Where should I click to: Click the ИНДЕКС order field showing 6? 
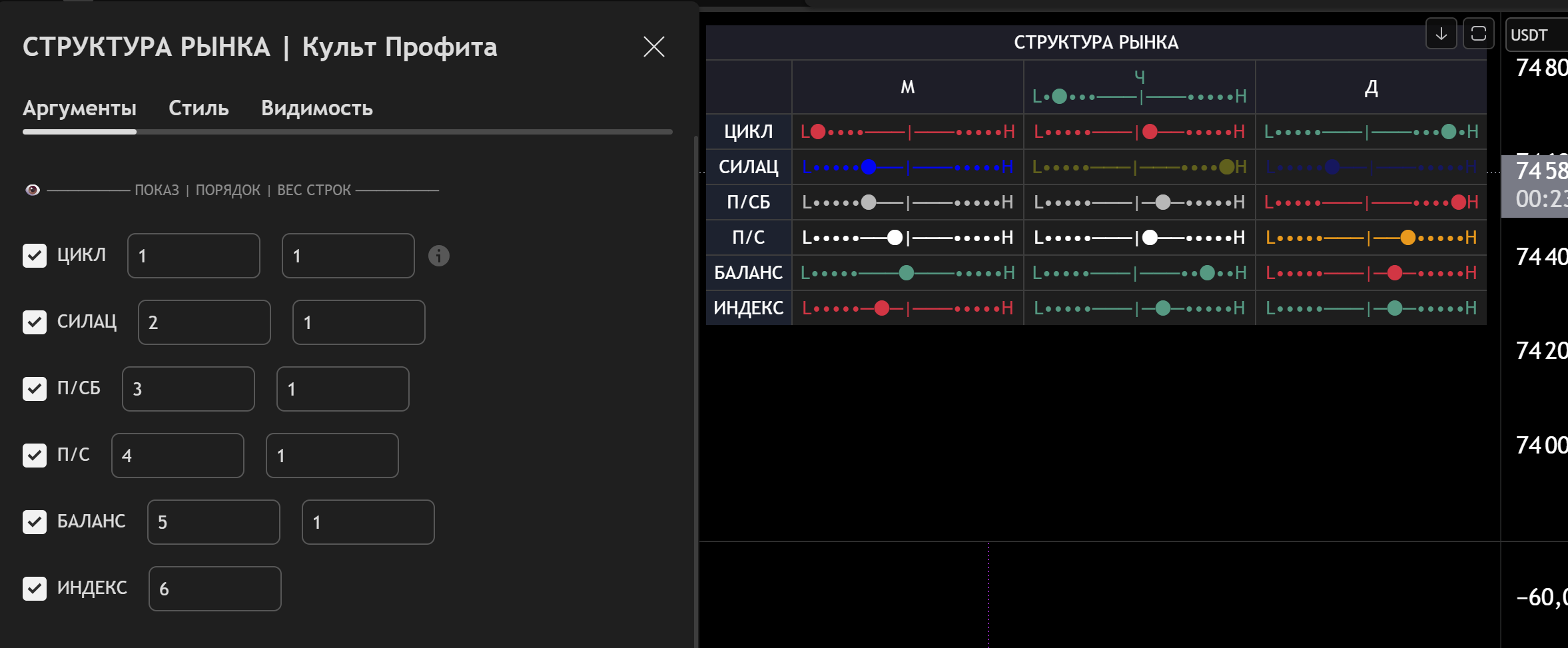tap(214, 589)
